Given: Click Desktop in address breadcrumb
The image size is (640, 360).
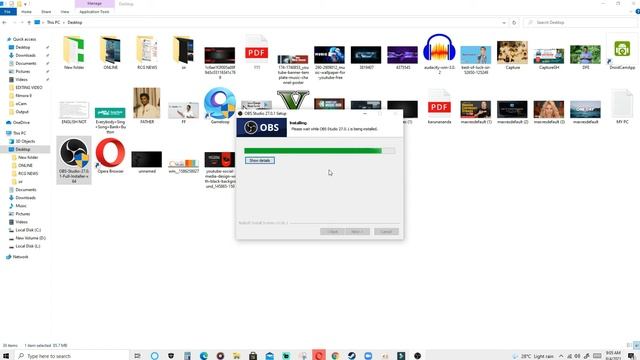Looking at the screenshot, I should coord(75,22).
